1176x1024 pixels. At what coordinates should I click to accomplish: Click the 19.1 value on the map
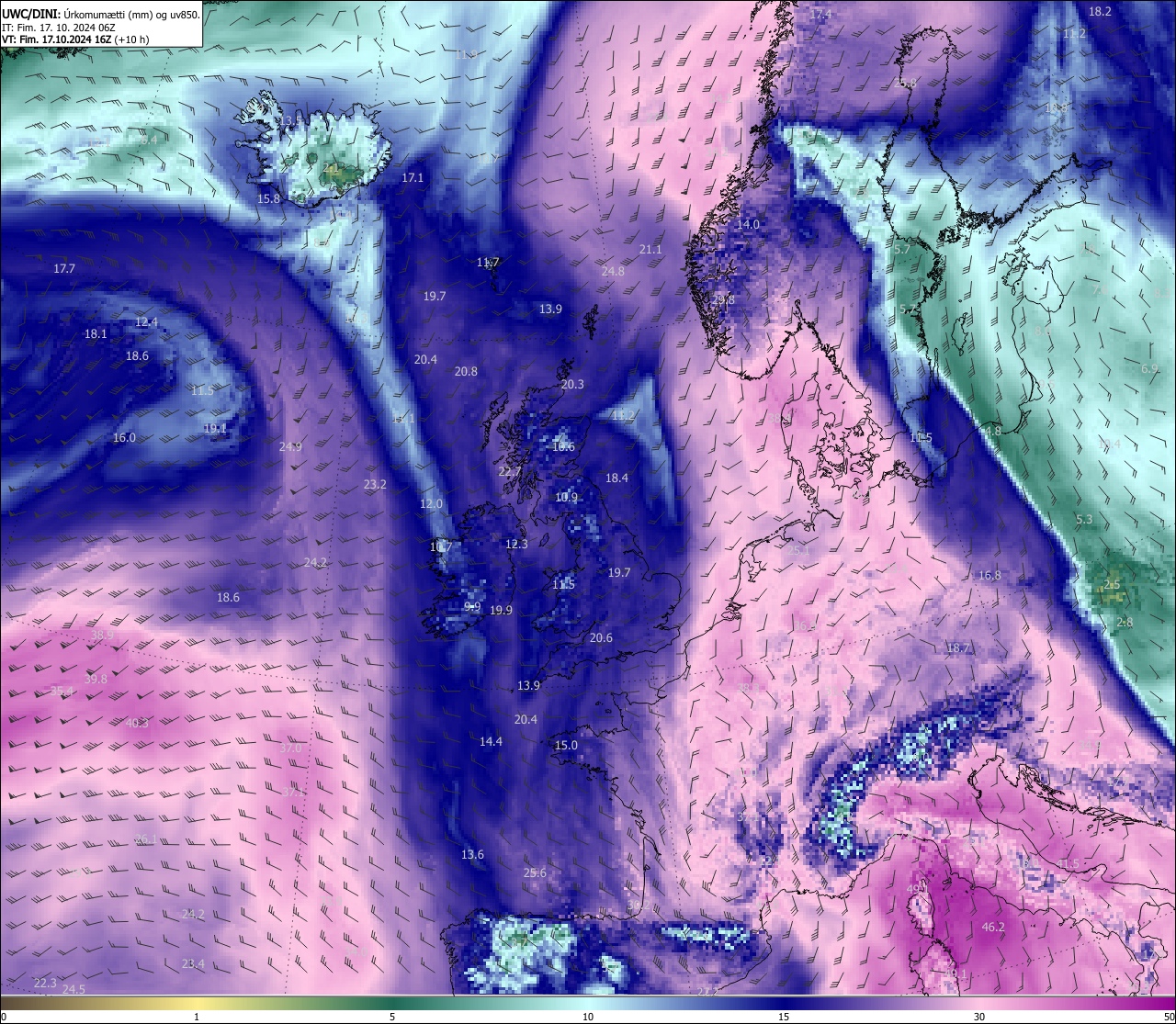pos(215,428)
